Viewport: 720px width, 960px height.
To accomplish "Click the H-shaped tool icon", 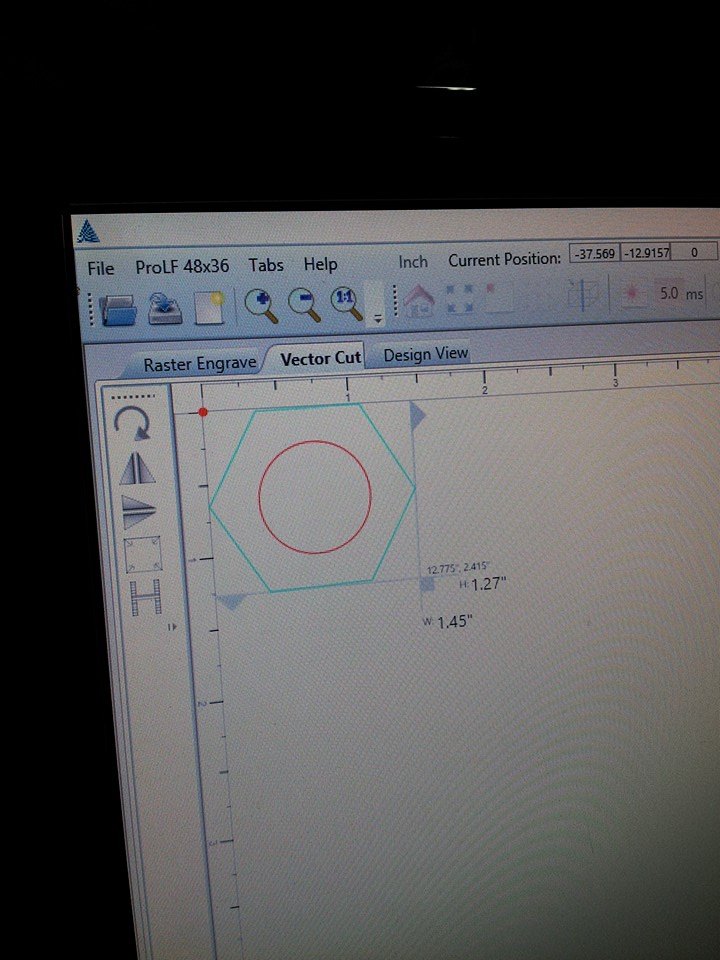I will point(146,597).
